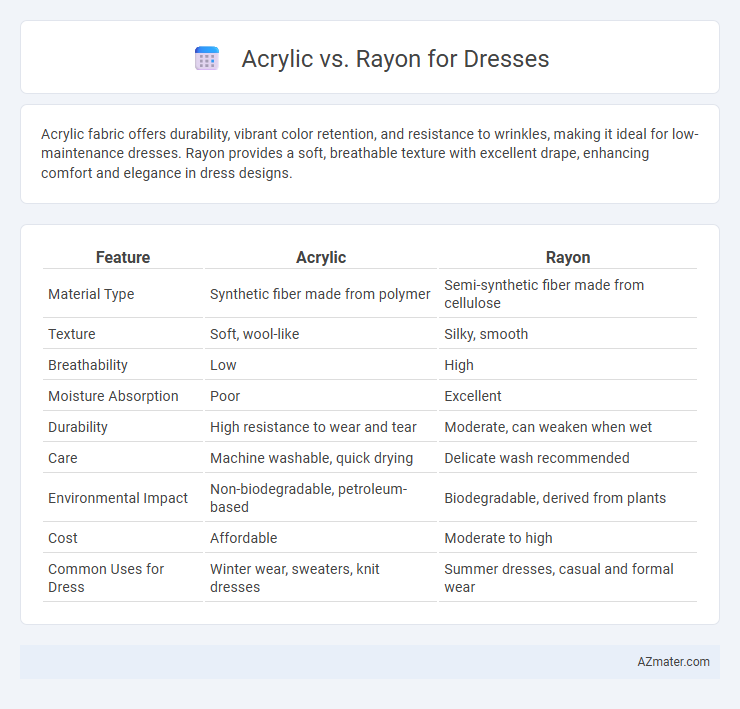Click 'Moderate, can weaken when wet' cell
The width and height of the screenshot is (740, 709).
547,427
